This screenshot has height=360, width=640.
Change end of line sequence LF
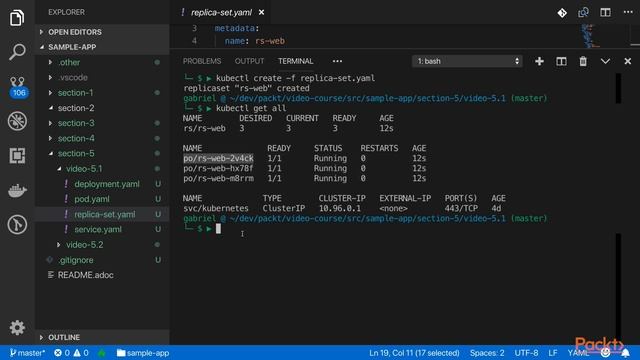point(553,353)
